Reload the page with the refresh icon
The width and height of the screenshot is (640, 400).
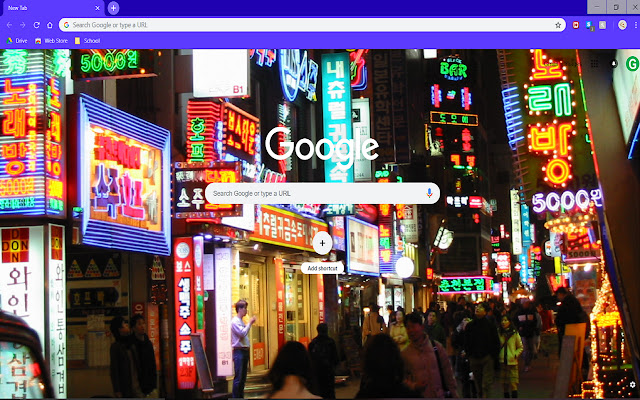coord(36,25)
